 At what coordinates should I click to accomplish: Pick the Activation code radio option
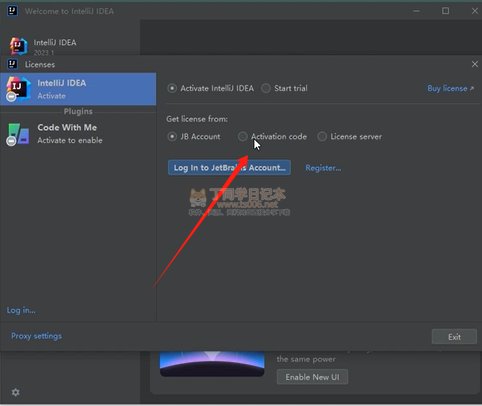click(272, 136)
